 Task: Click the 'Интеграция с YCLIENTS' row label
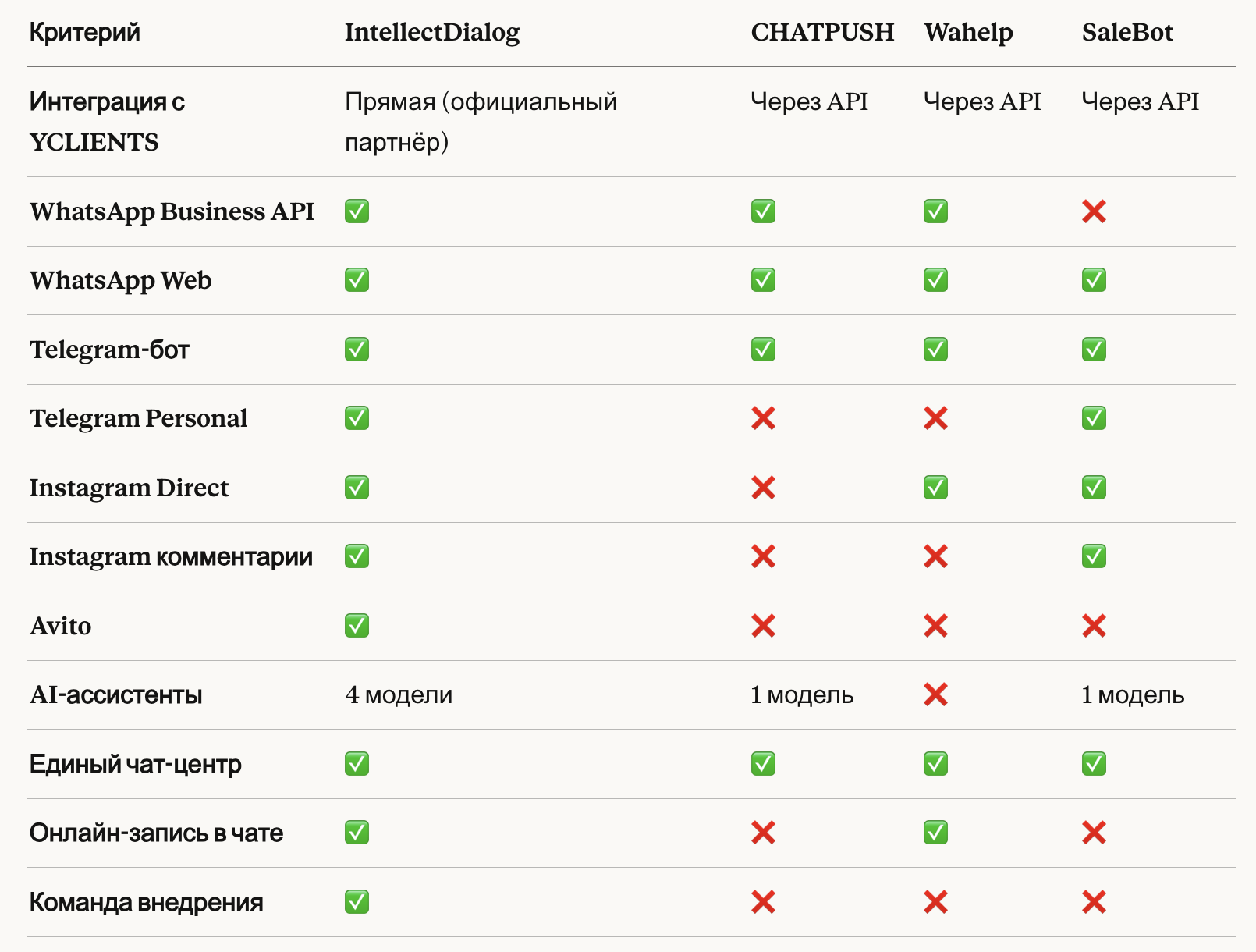(107, 122)
